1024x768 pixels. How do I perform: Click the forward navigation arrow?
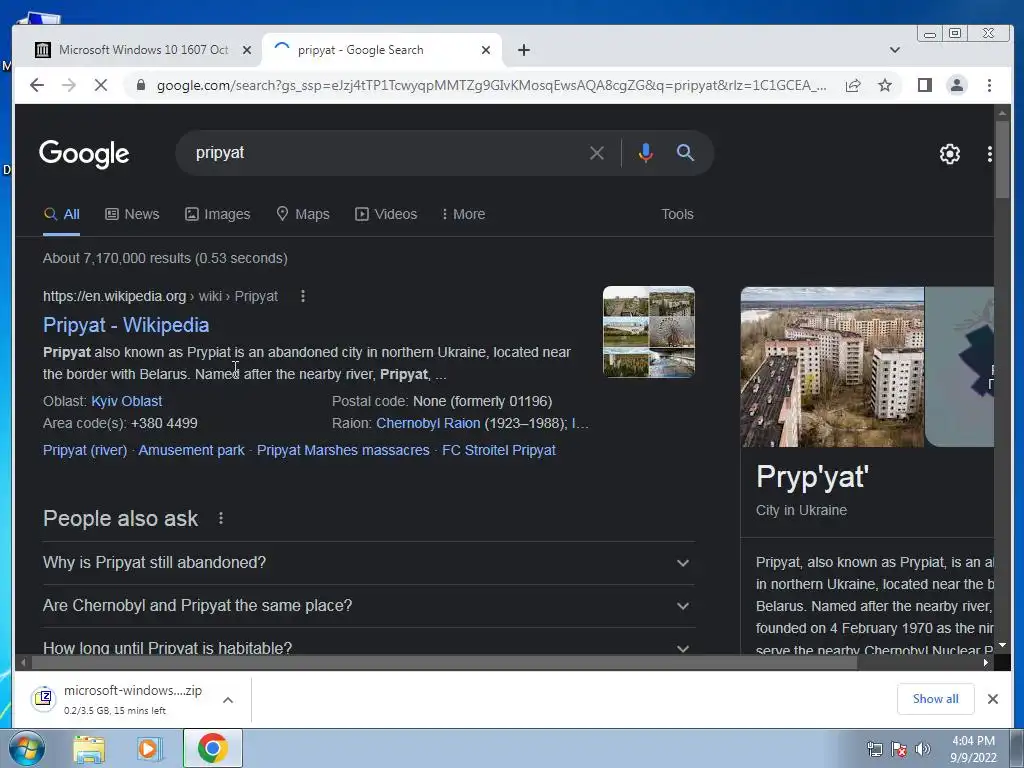69,85
